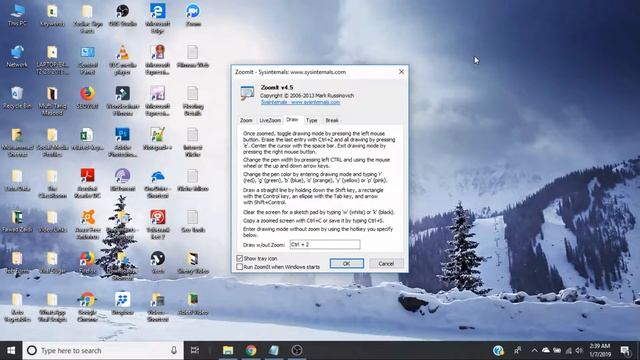Enable Run ZoomIt when Windows starts
This screenshot has height=360, width=640.
click(x=240, y=267)
